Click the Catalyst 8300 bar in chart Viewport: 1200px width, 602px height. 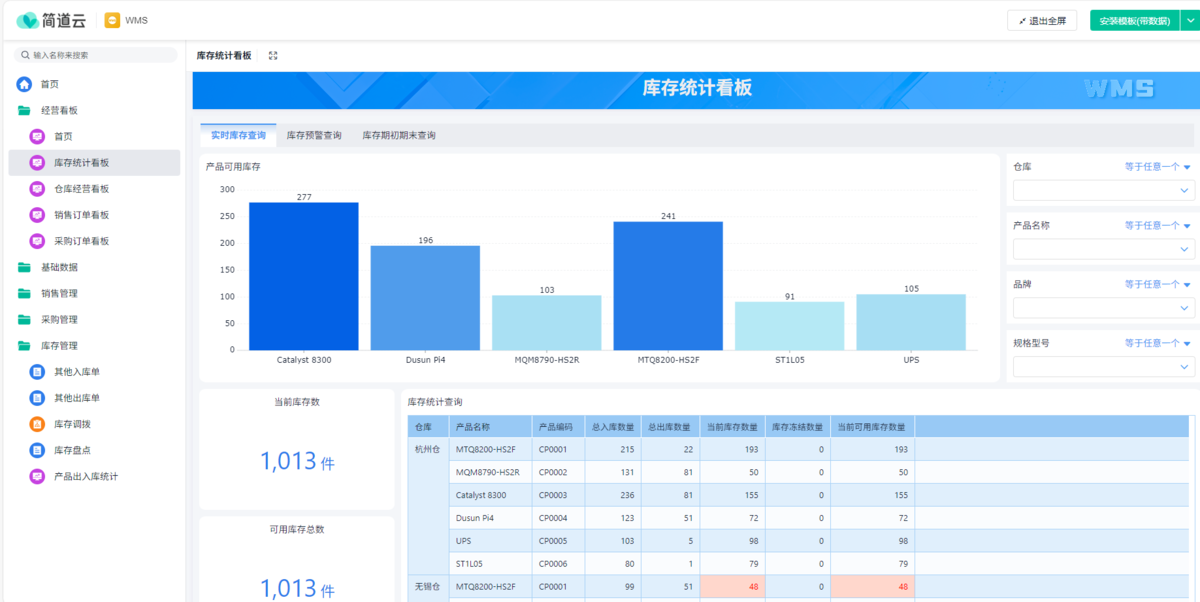304,276
